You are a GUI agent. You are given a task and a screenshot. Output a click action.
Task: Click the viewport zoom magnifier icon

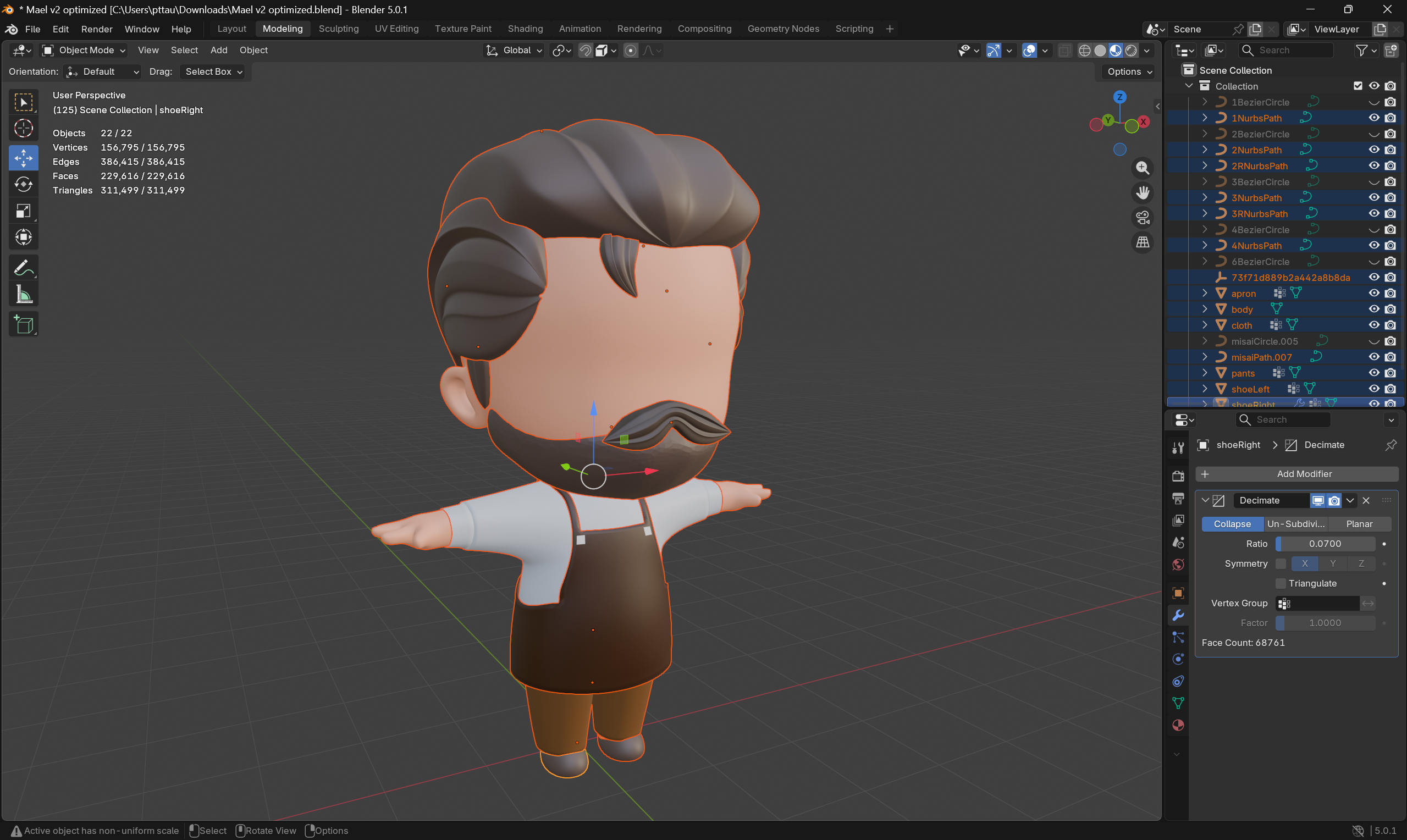tap(1143, 168)
